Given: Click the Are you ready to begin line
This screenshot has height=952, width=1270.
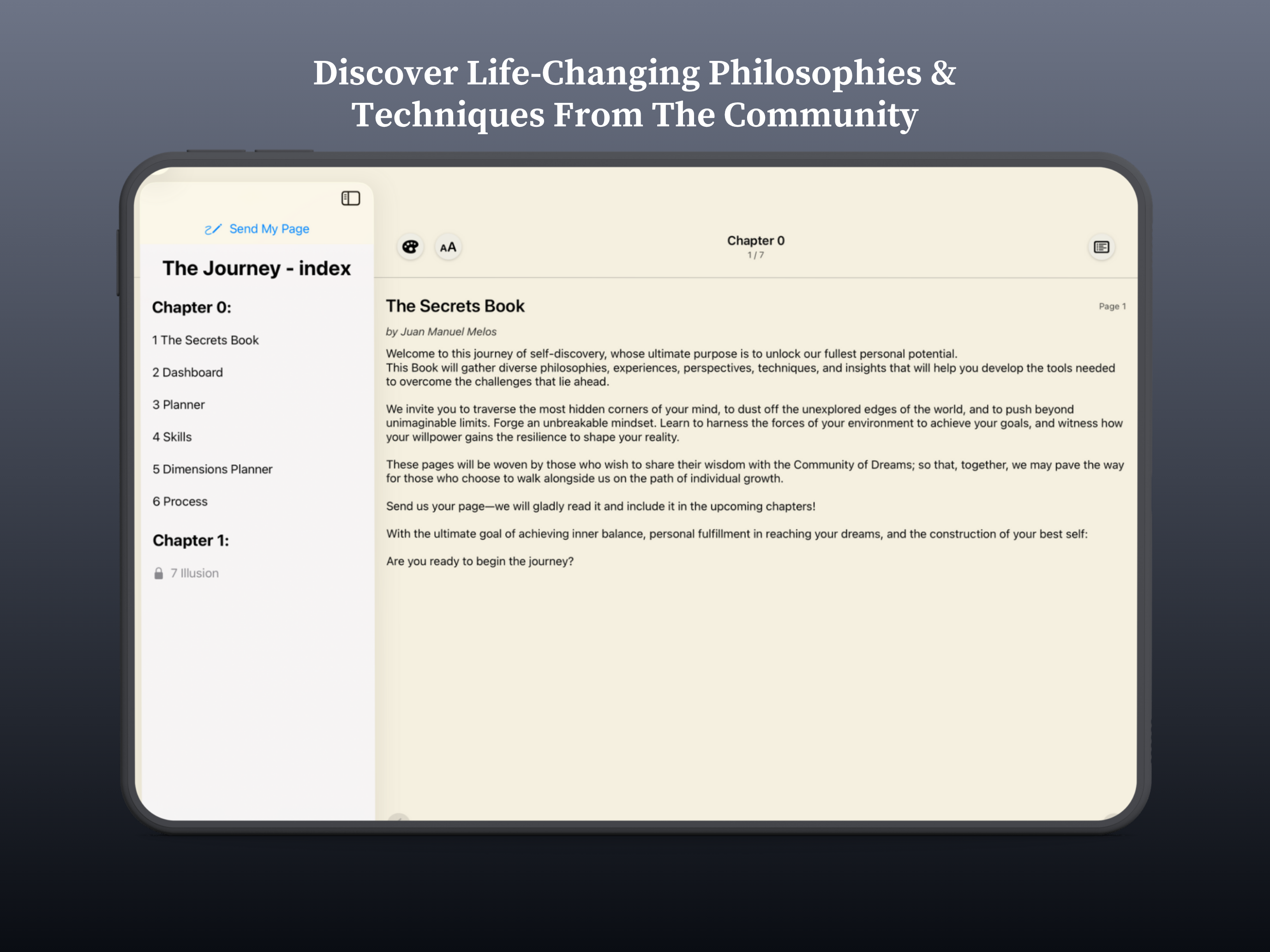Looking at the screenshot, I should (480, 561).
